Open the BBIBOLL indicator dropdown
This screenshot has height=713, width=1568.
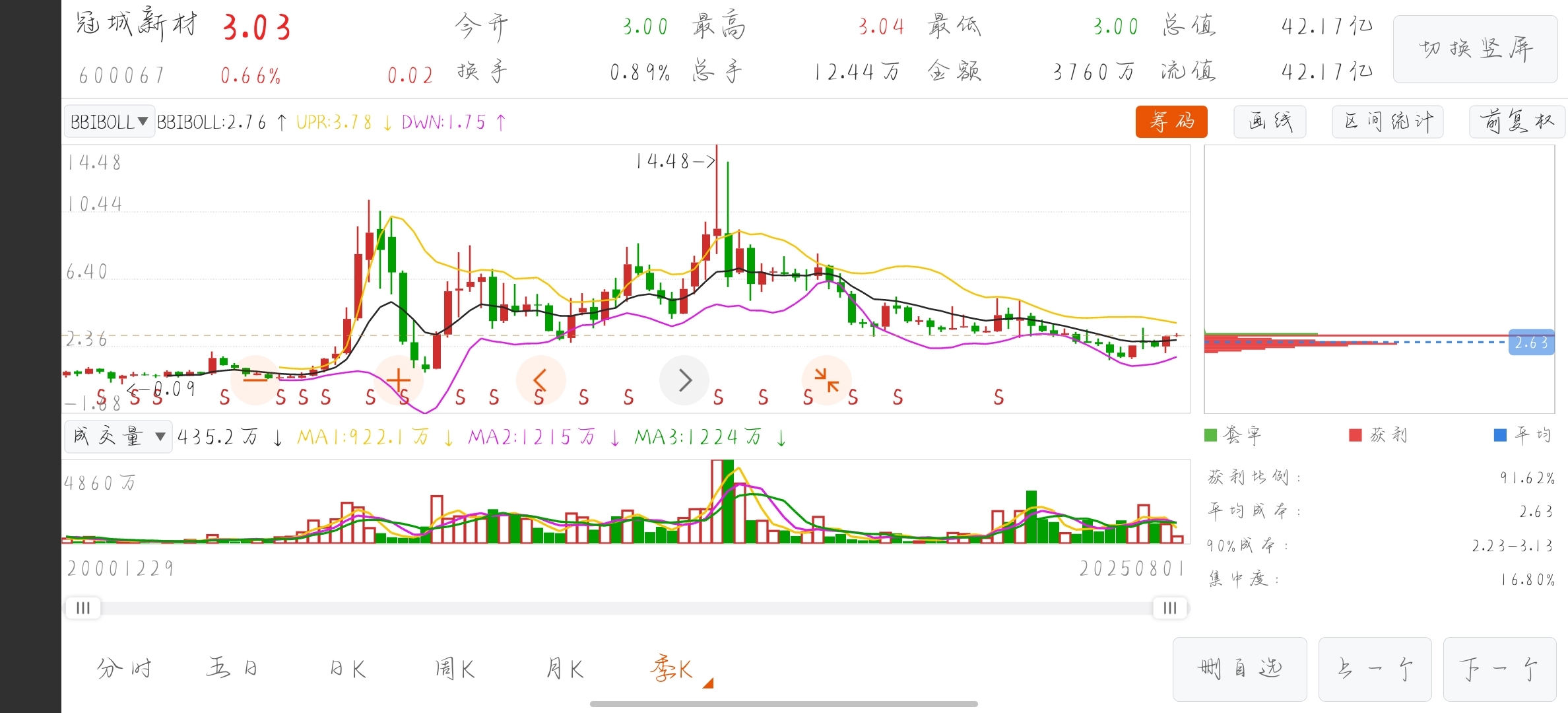(x=110, y=121)
